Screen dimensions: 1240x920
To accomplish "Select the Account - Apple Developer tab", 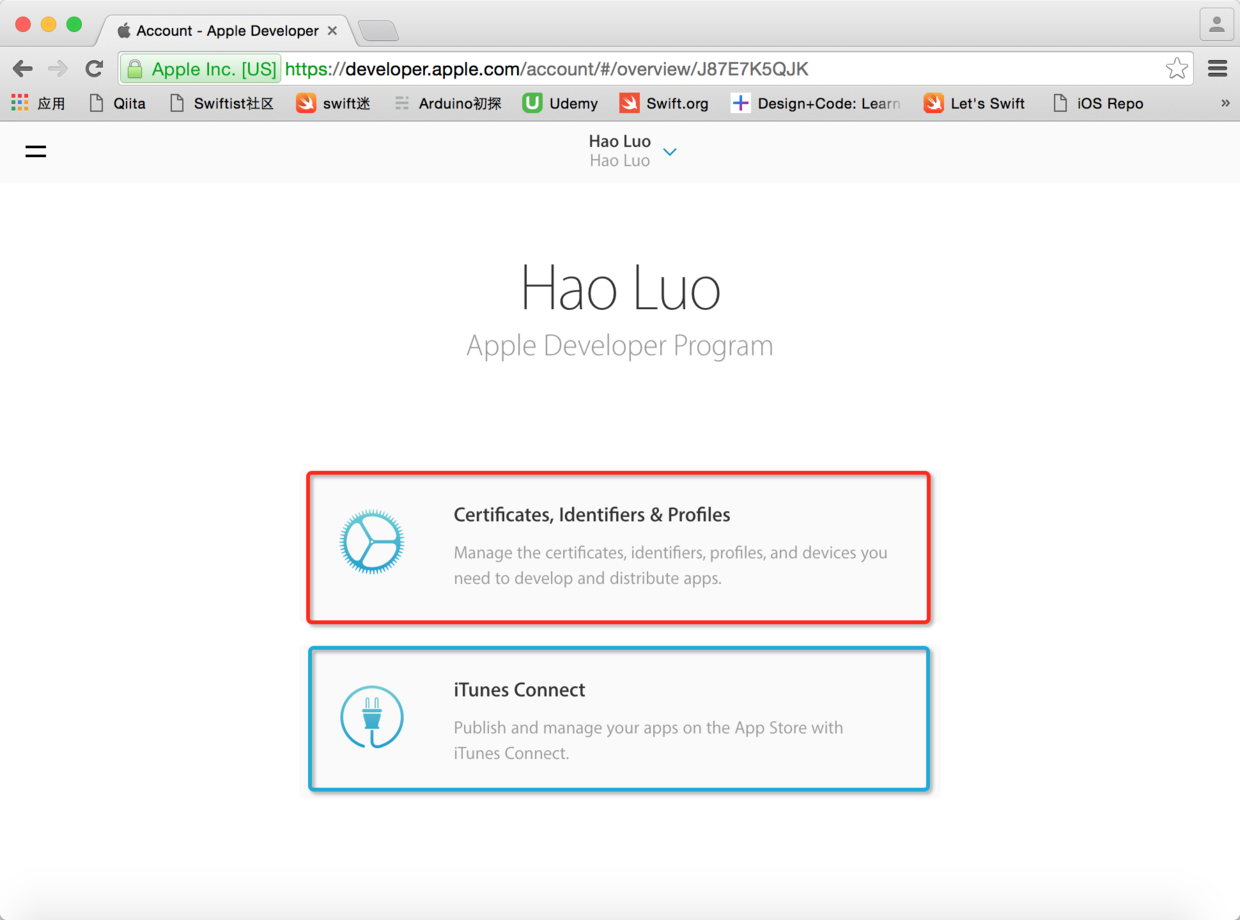I will tap(226, 31).
